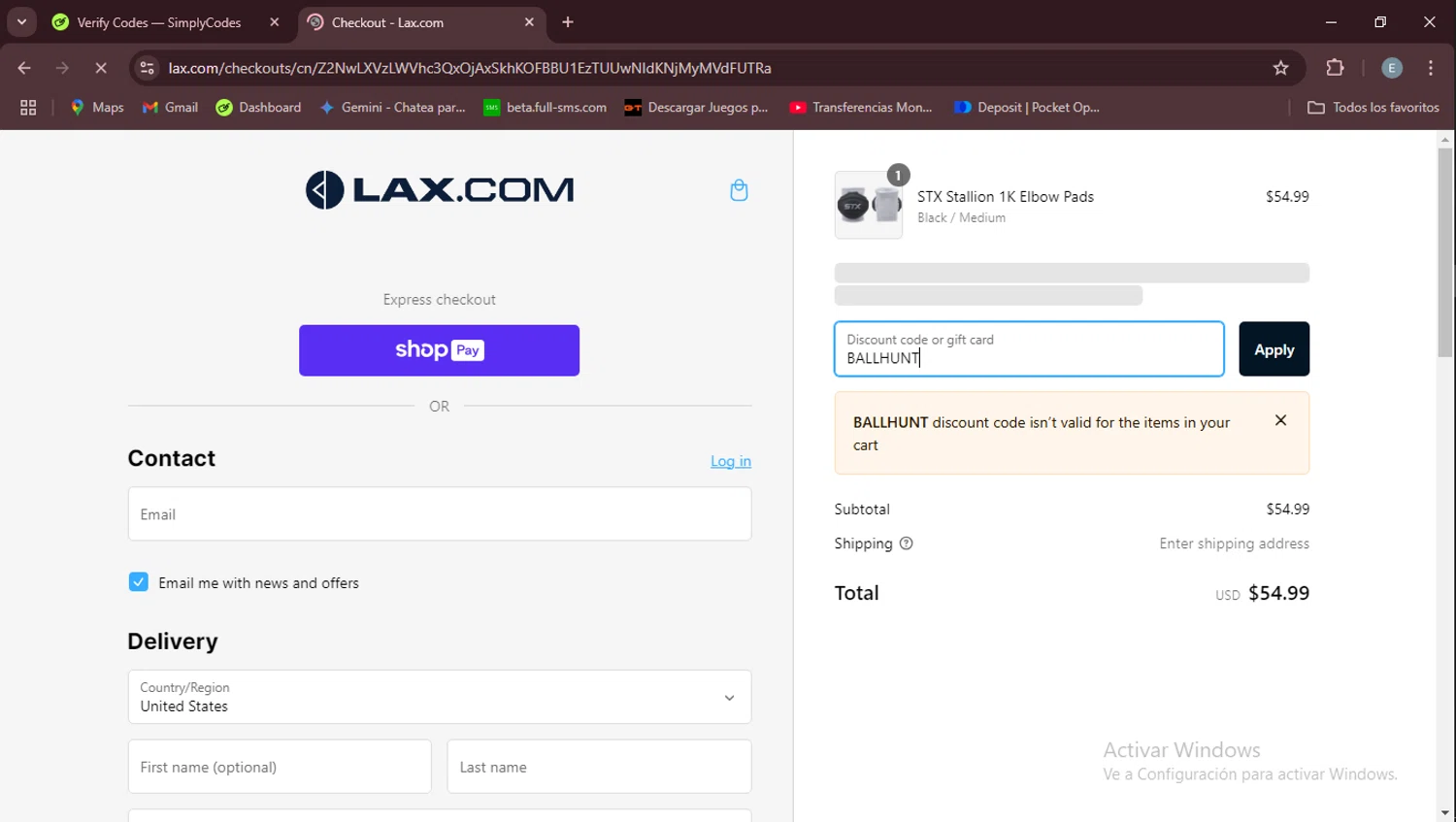Image resolution: width=1456 pixels, height=822 pixels.
Task: Click the USD $54.99 total amount
Action: click(x=1262, y=593)
